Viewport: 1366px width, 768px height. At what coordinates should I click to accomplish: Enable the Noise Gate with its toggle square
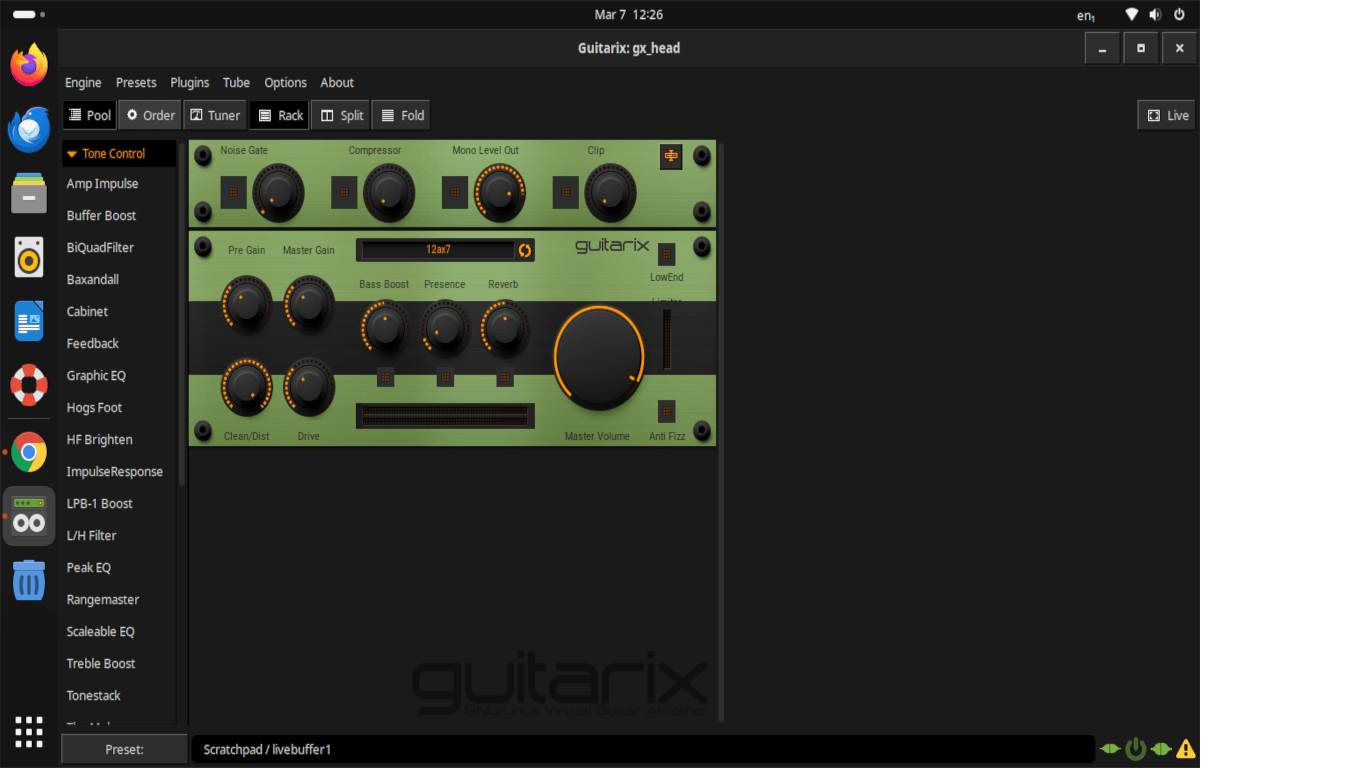233,192
